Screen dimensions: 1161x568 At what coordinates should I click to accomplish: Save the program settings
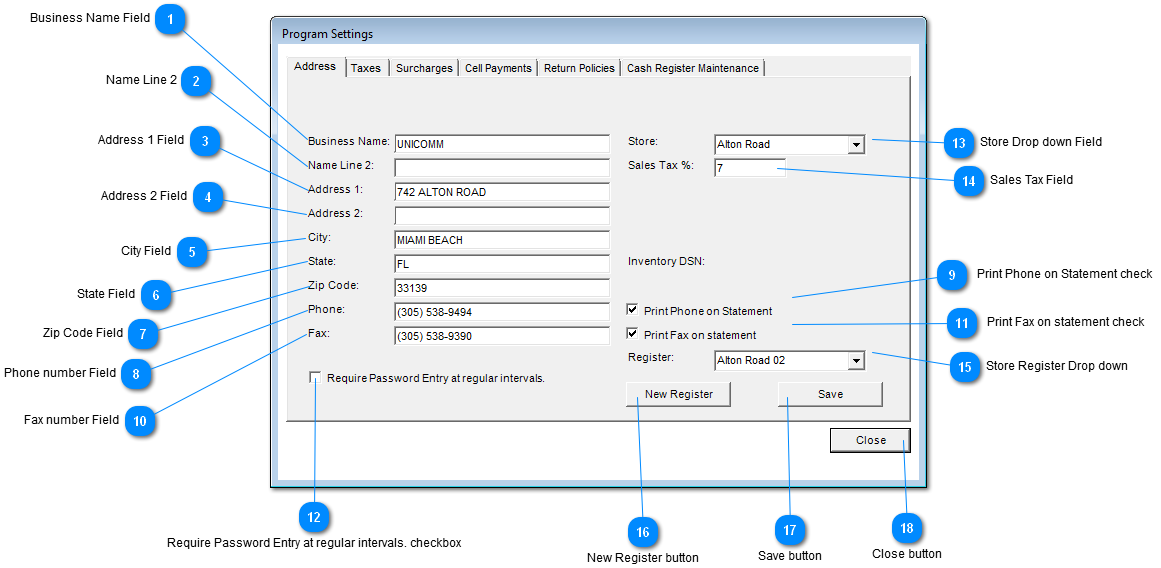point(830,394)
